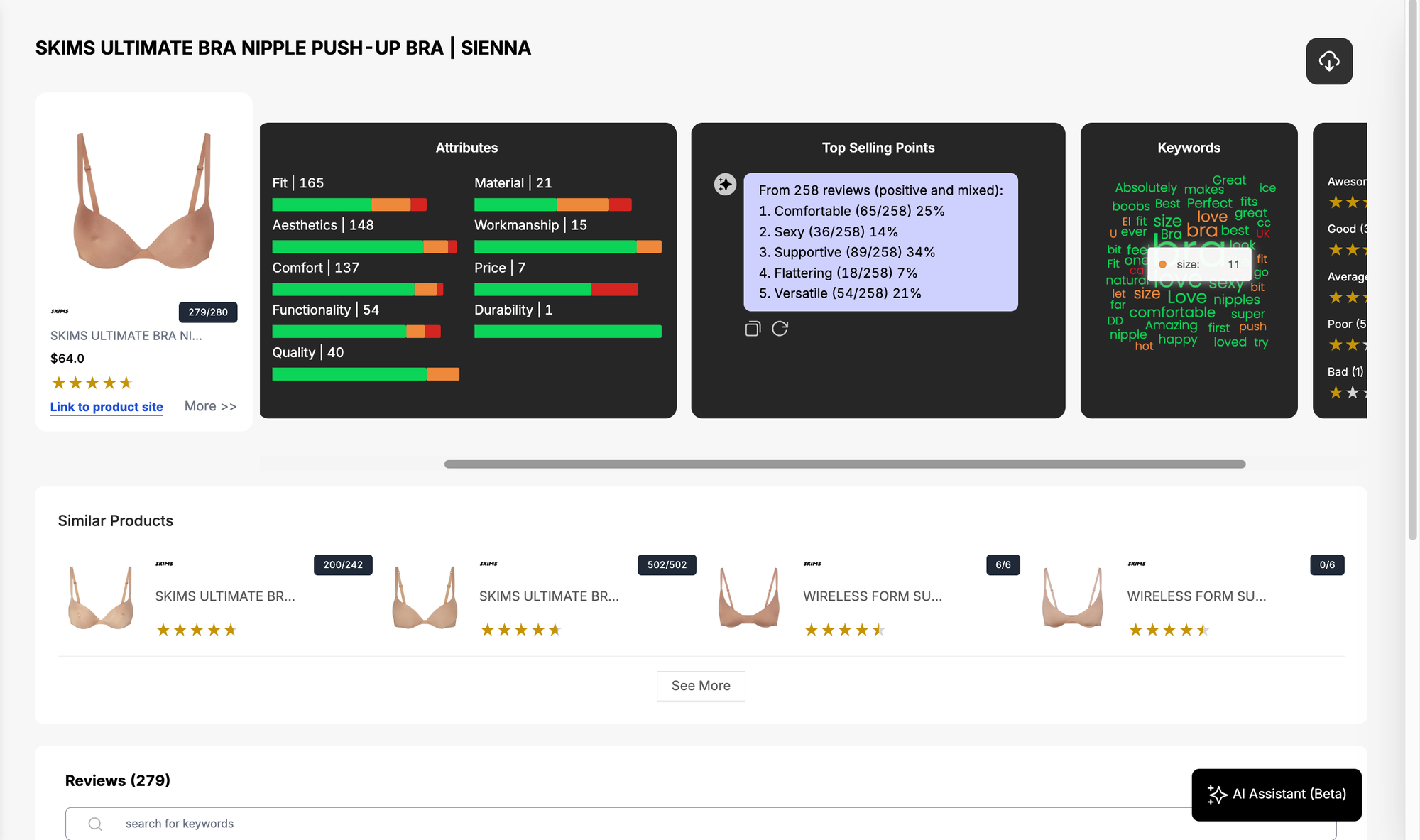Click the Keywords panel heading
The height and width of the screenshot is (840, 1420).
tap(1189, 148)
